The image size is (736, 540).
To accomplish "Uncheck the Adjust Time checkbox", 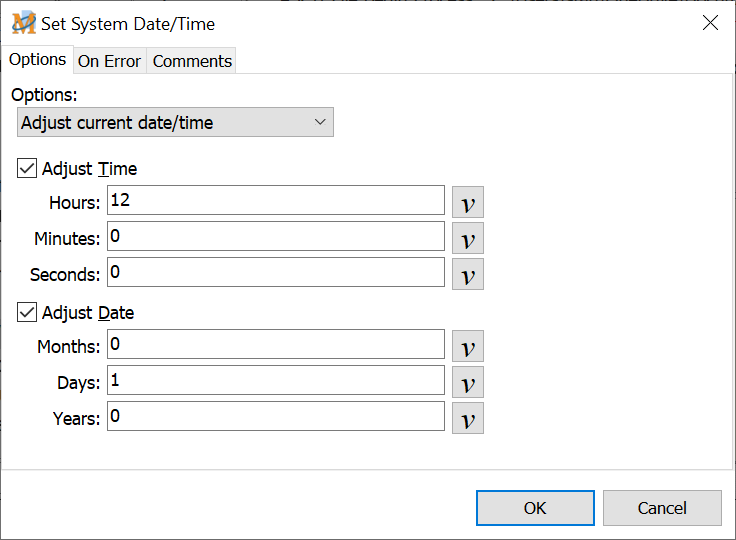I will 27,169.
